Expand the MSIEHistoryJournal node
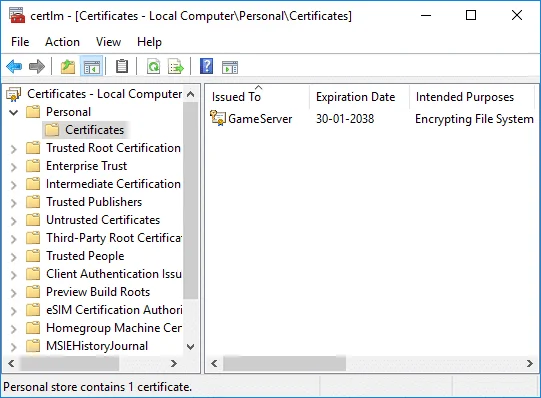Screen dimensions: 541x398 coord(13,347)
